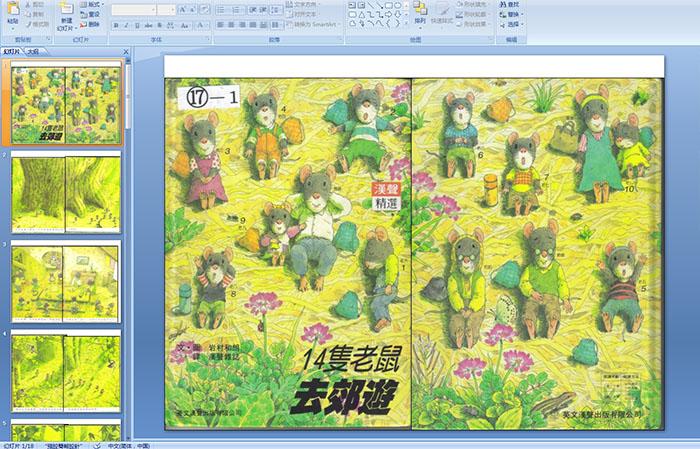The height and width of the screenshot is (449, 700).
Task: Click the Increase Font Size icon
Action: 183,9
